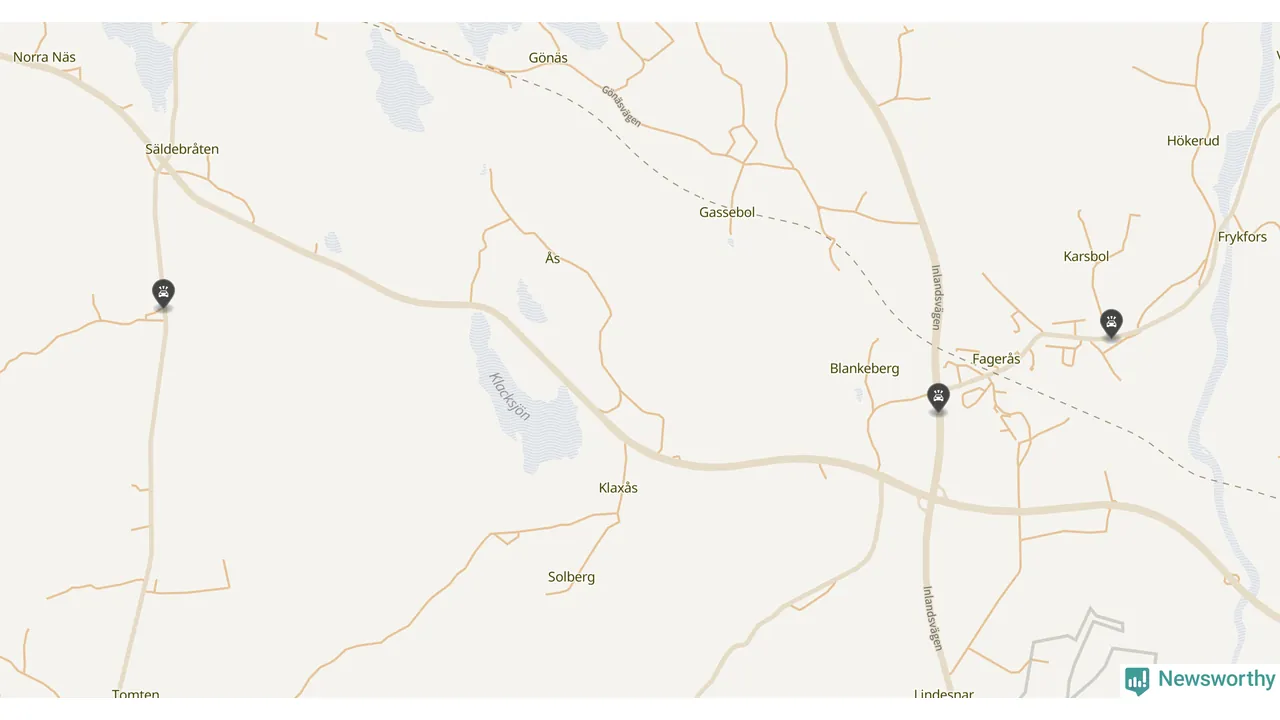Click the Ås place label
The width and height of the screenshot is (1280, 720).
click(553, 259)
